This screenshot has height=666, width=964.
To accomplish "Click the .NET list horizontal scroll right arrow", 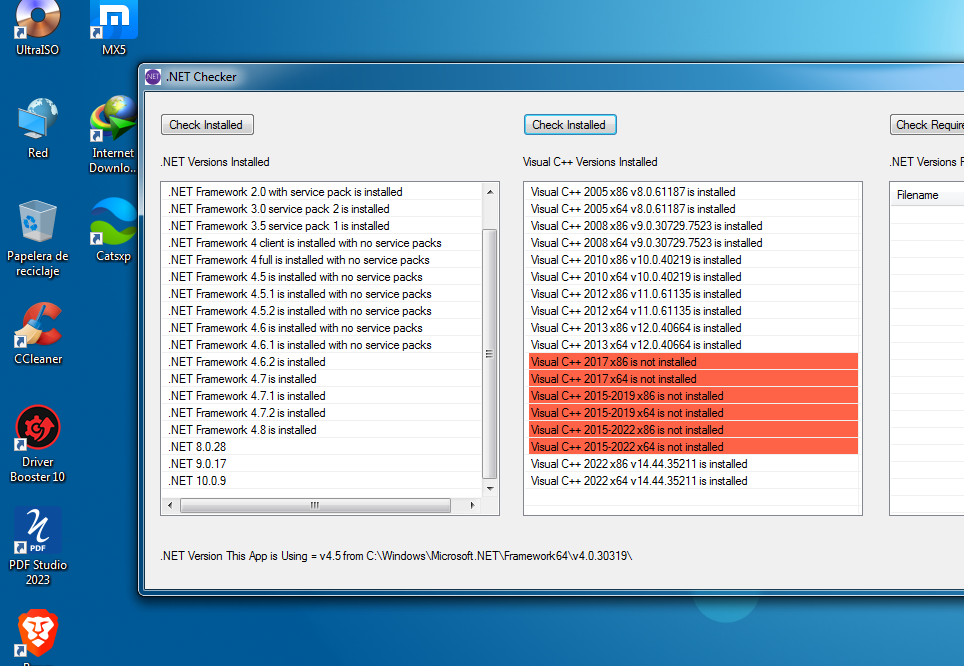I will point(472,505).
